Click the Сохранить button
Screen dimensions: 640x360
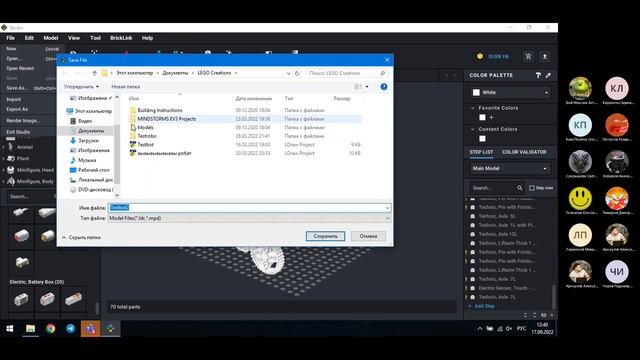tap(325, 236)
